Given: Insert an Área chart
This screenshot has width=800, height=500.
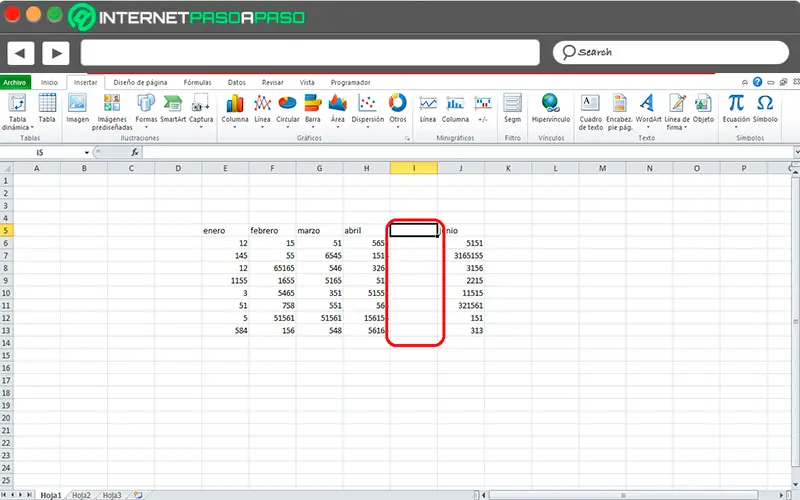Looking at the screenshot, I should coord(338,110).
